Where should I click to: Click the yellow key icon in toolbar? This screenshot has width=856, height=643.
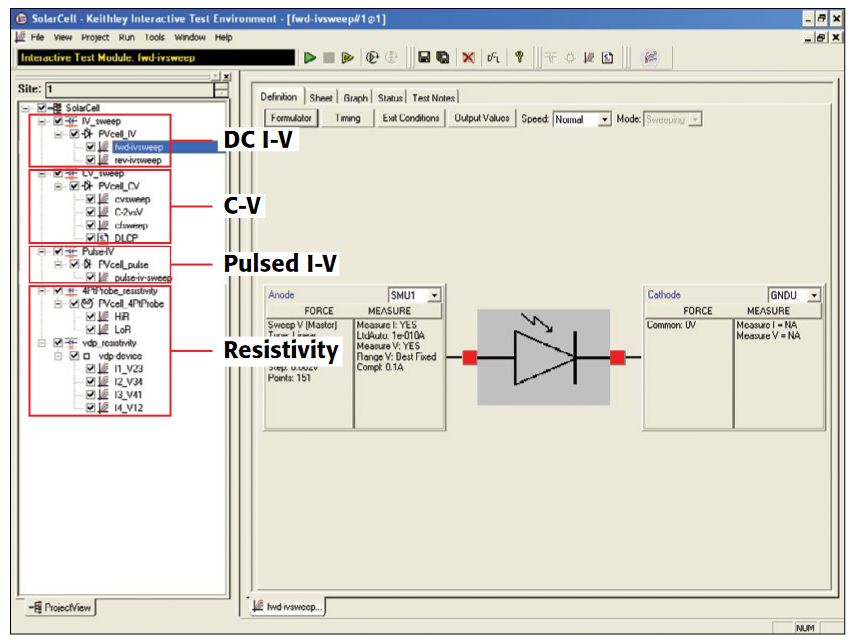(519, 58)
